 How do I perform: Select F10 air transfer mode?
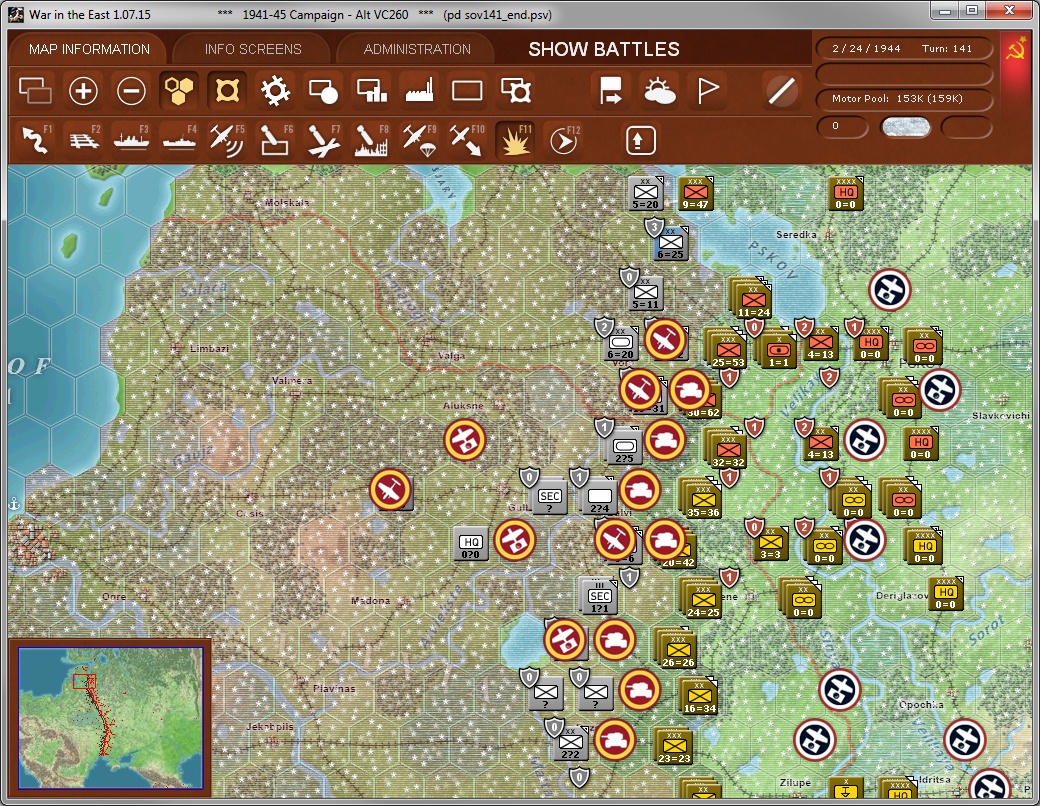tap(467, 140)
